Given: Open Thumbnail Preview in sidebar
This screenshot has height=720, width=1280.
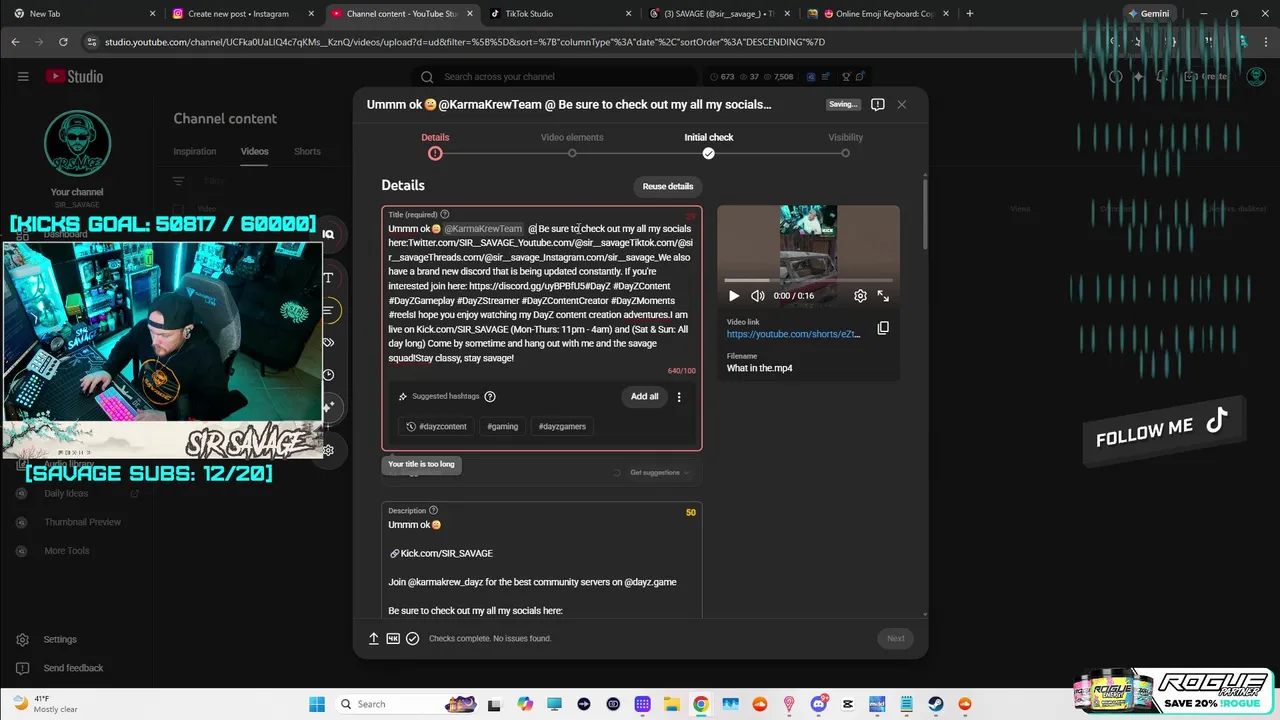Looking at the screenshot, I should tap(82, 522).
